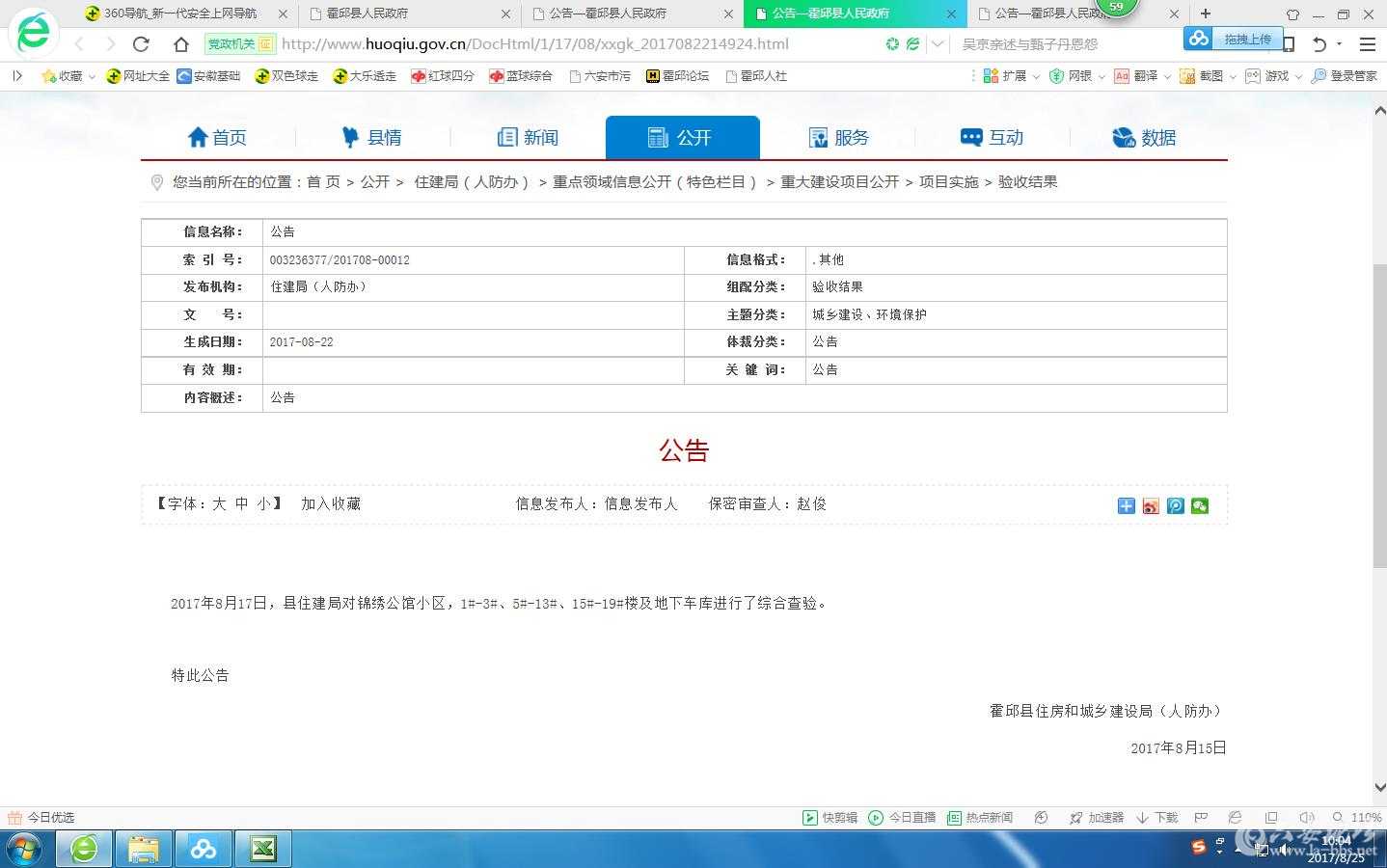Share the page to 微博
This screenshot has width=1387, height=868.
point(1151,505)
